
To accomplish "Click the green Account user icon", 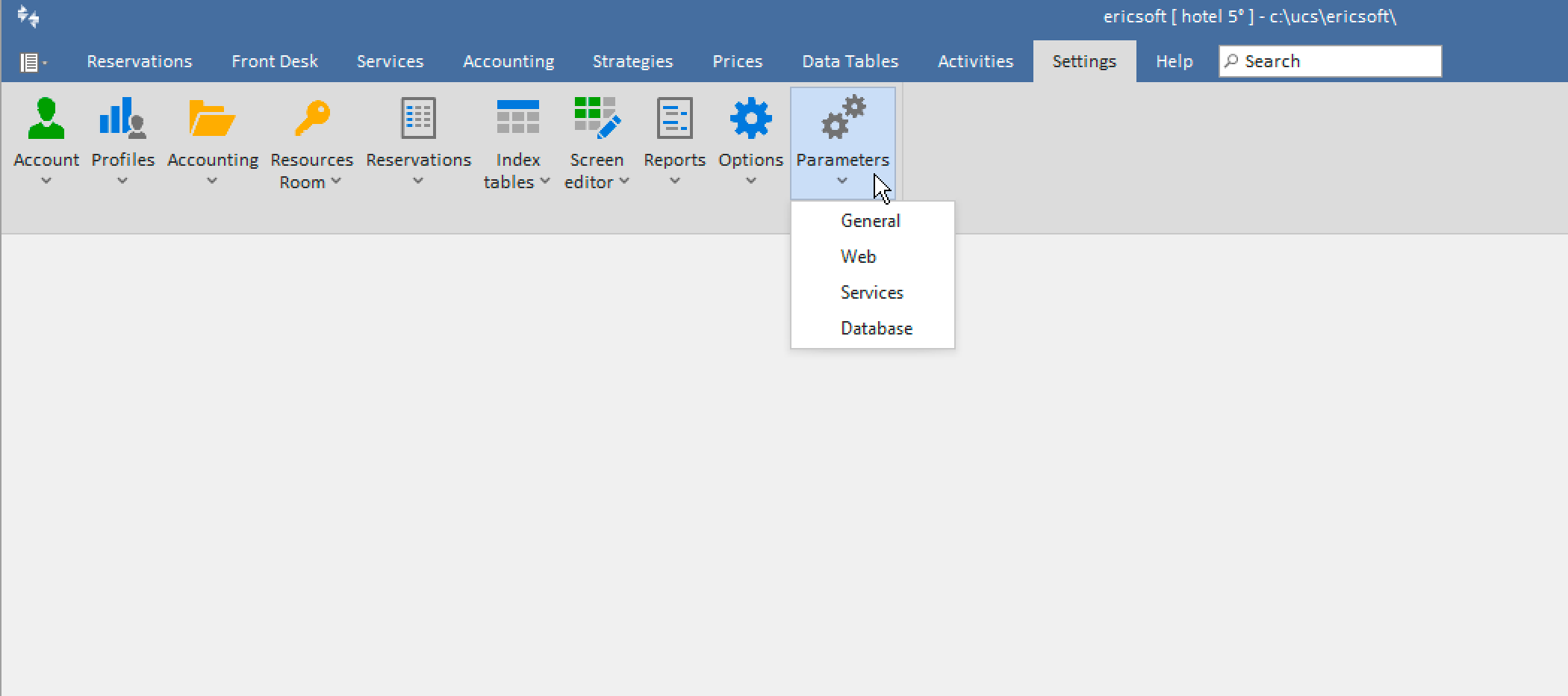I will coord(46,118).
